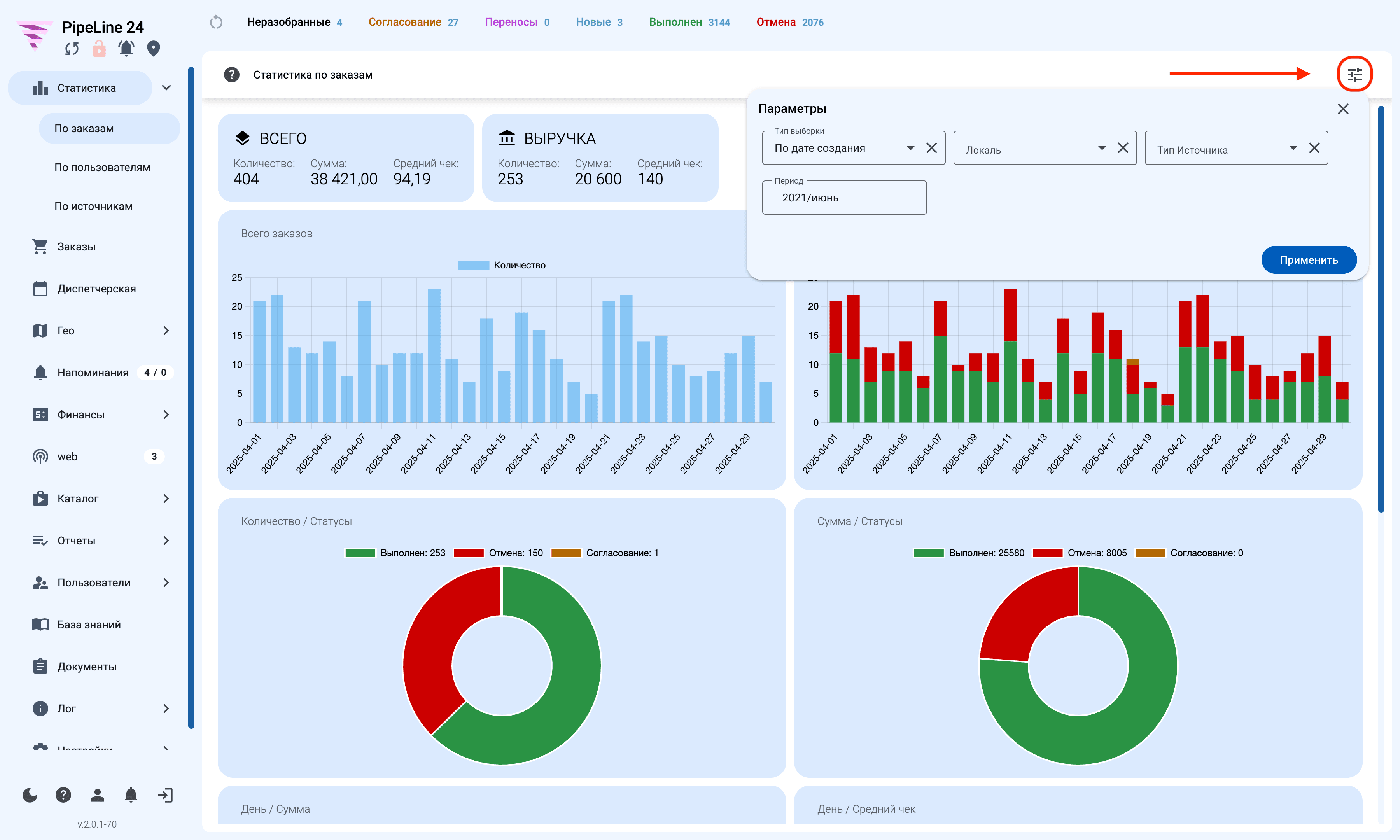Clear the Локаль field

pos(1123,148)
